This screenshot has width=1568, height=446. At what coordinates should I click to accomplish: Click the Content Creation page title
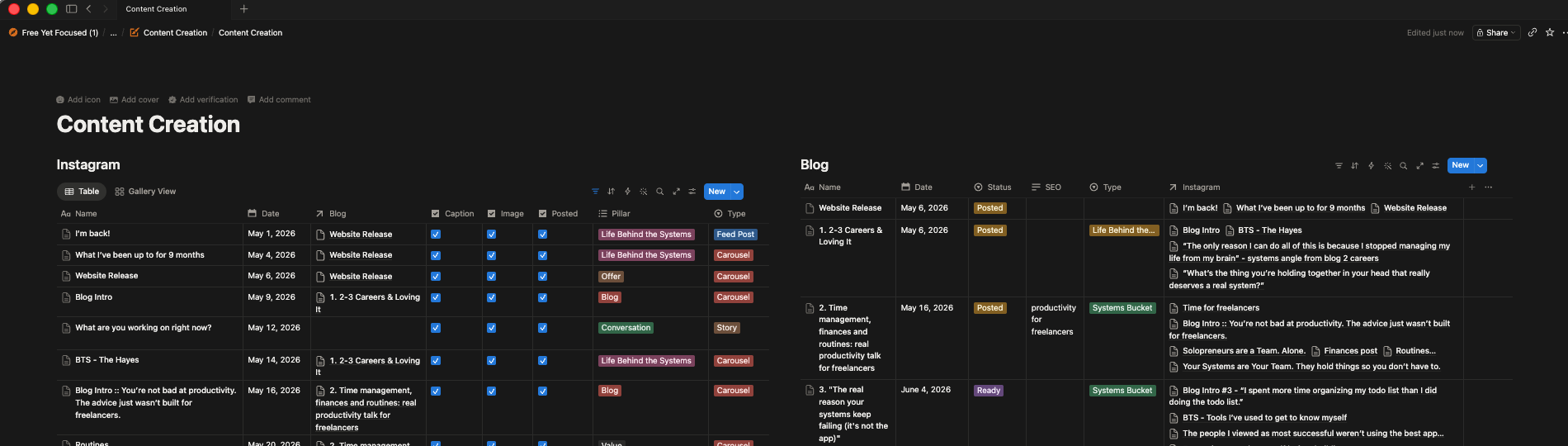click(149, 125)
